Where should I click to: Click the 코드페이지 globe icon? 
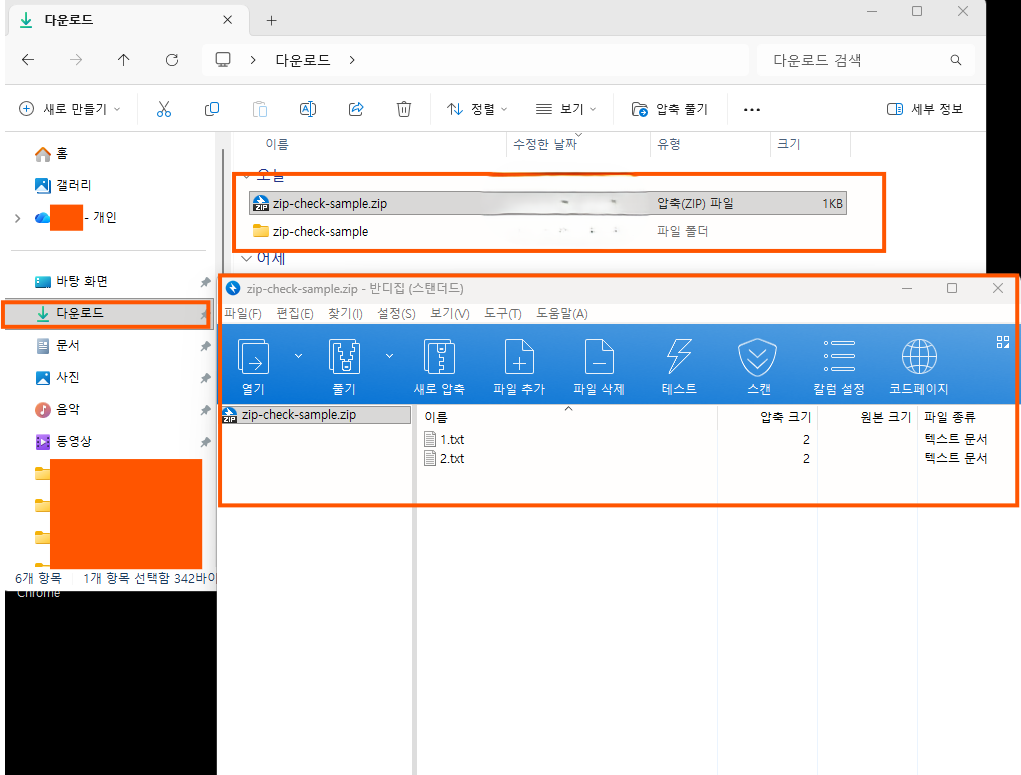(x=919, y=356)
